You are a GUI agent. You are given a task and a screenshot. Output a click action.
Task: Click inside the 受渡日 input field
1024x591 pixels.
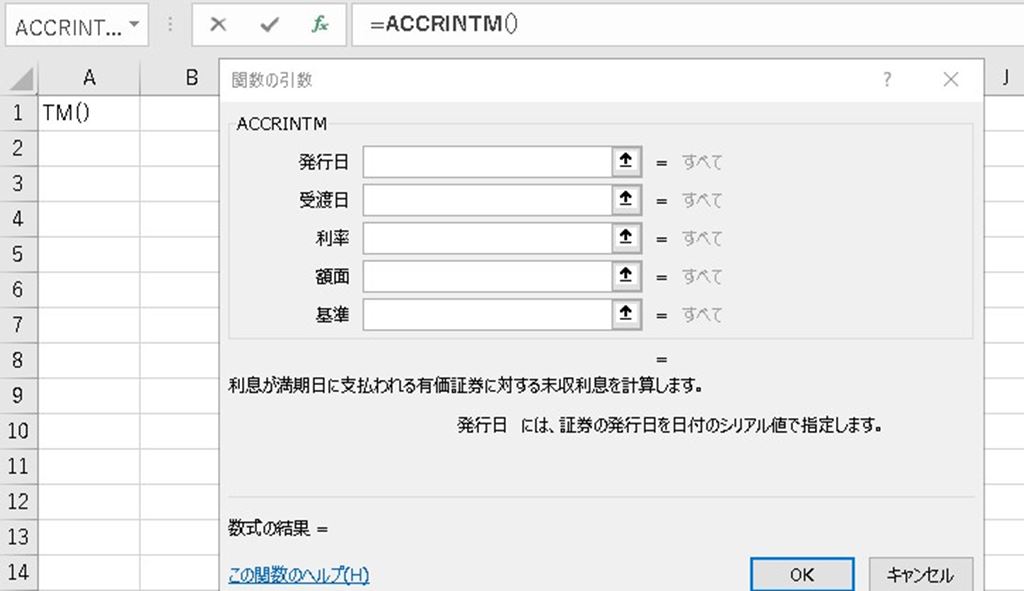point(486,200)
